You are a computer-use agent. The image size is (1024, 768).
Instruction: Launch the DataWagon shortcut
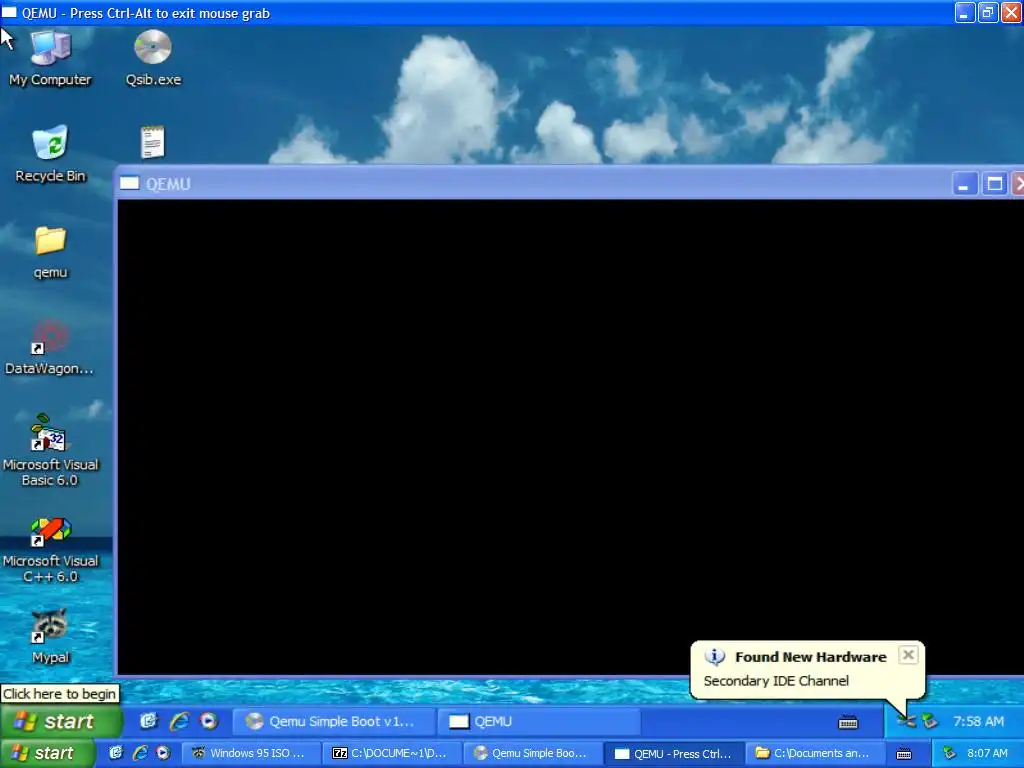tap(50, 348)
